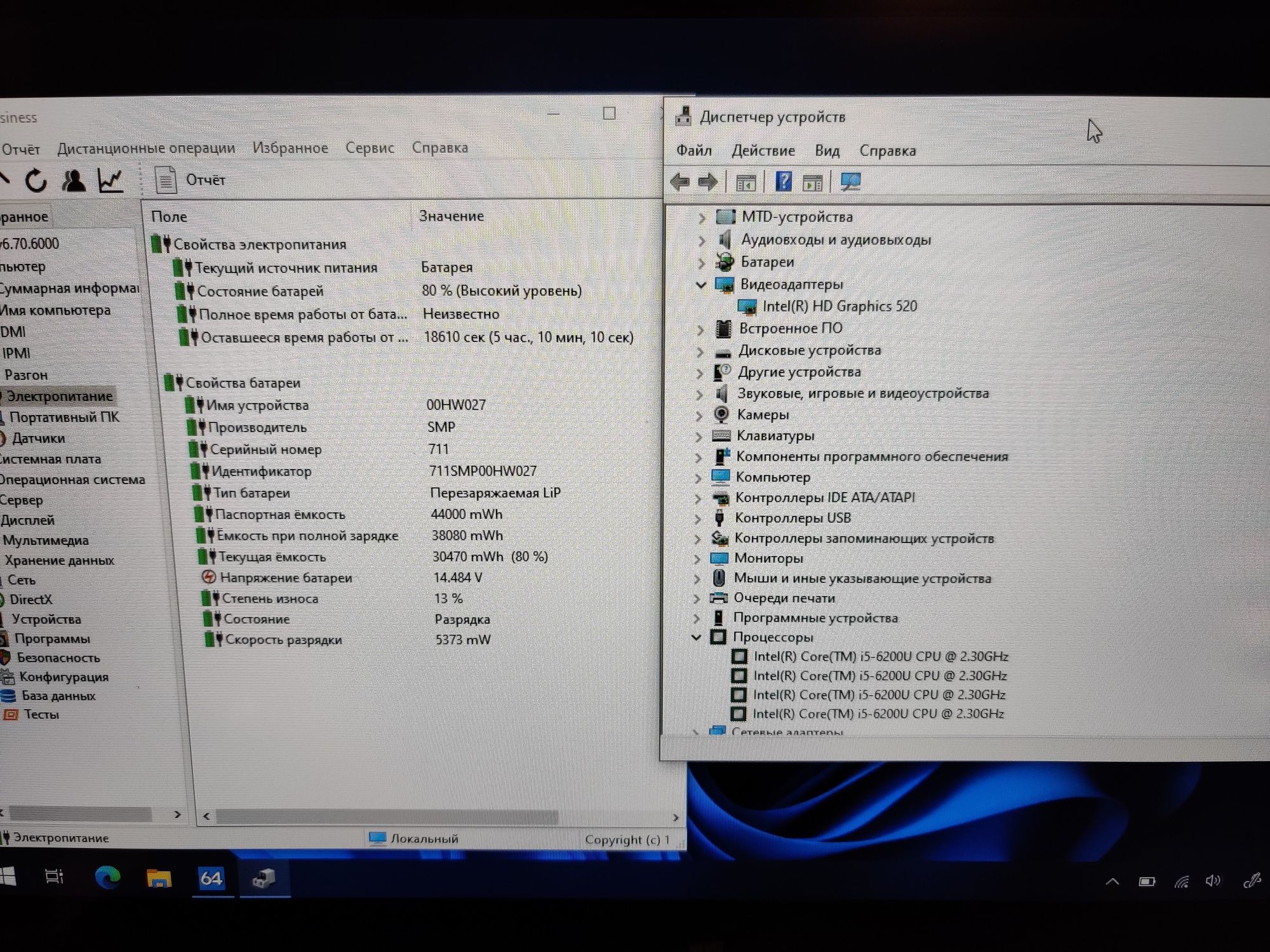Open Task View from the taskbar
Image resolution: width=1270 pixels, height=952 pixels.
tap(55, 877)
